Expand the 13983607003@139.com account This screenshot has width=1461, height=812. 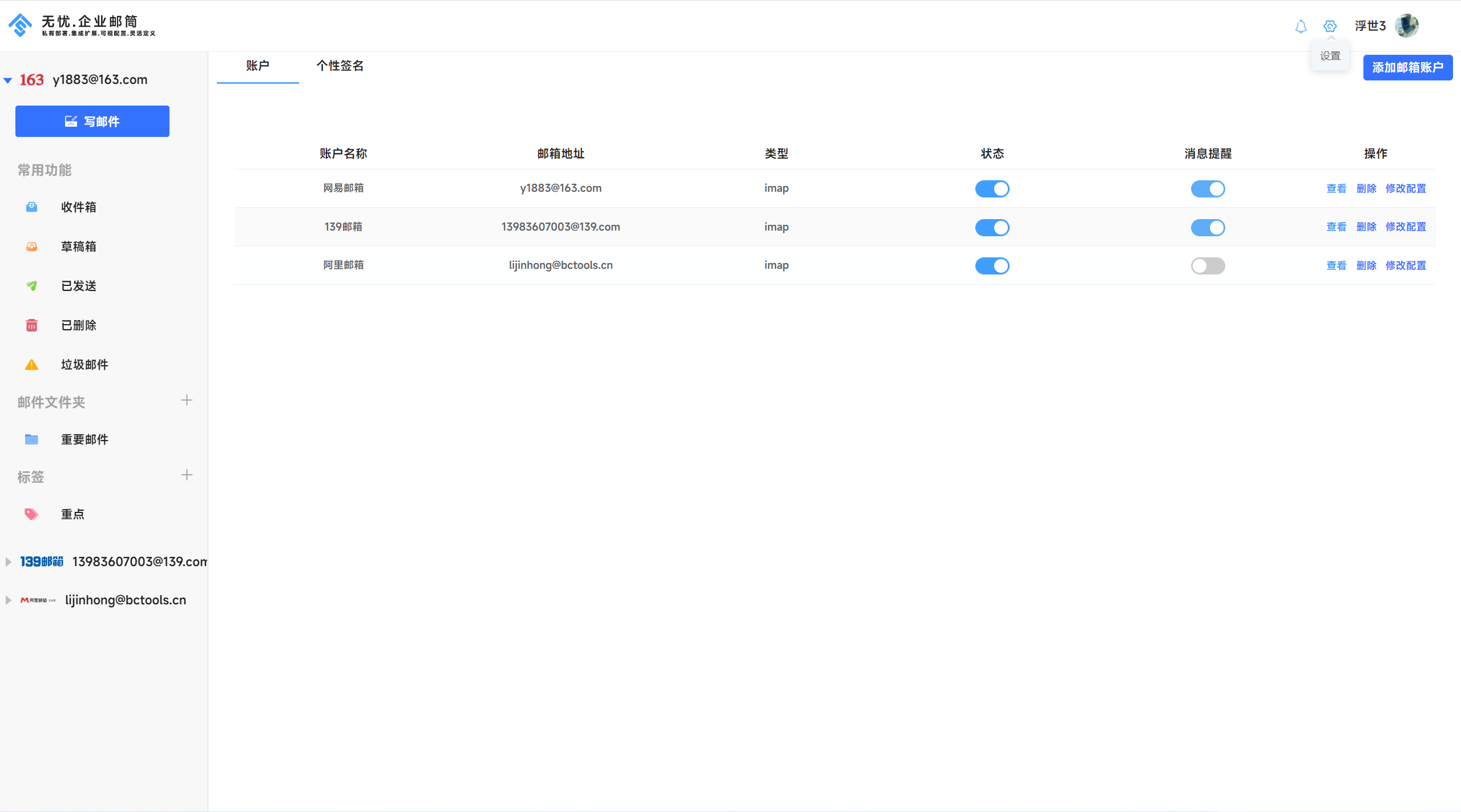8,561
